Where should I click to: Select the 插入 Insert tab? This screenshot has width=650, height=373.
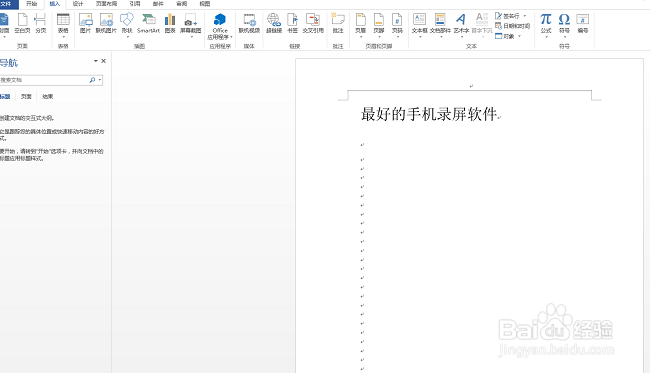55,4
